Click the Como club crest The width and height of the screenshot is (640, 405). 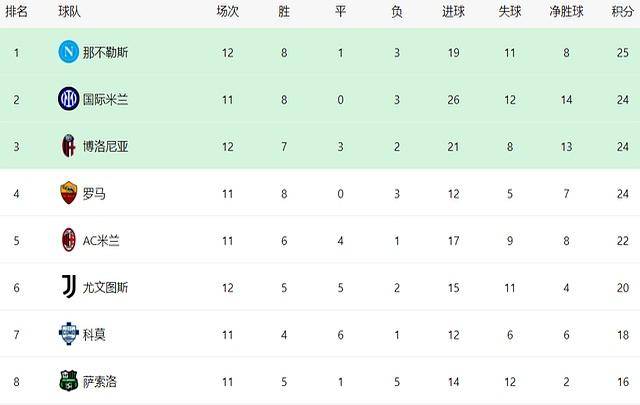[x=68, y=334]
